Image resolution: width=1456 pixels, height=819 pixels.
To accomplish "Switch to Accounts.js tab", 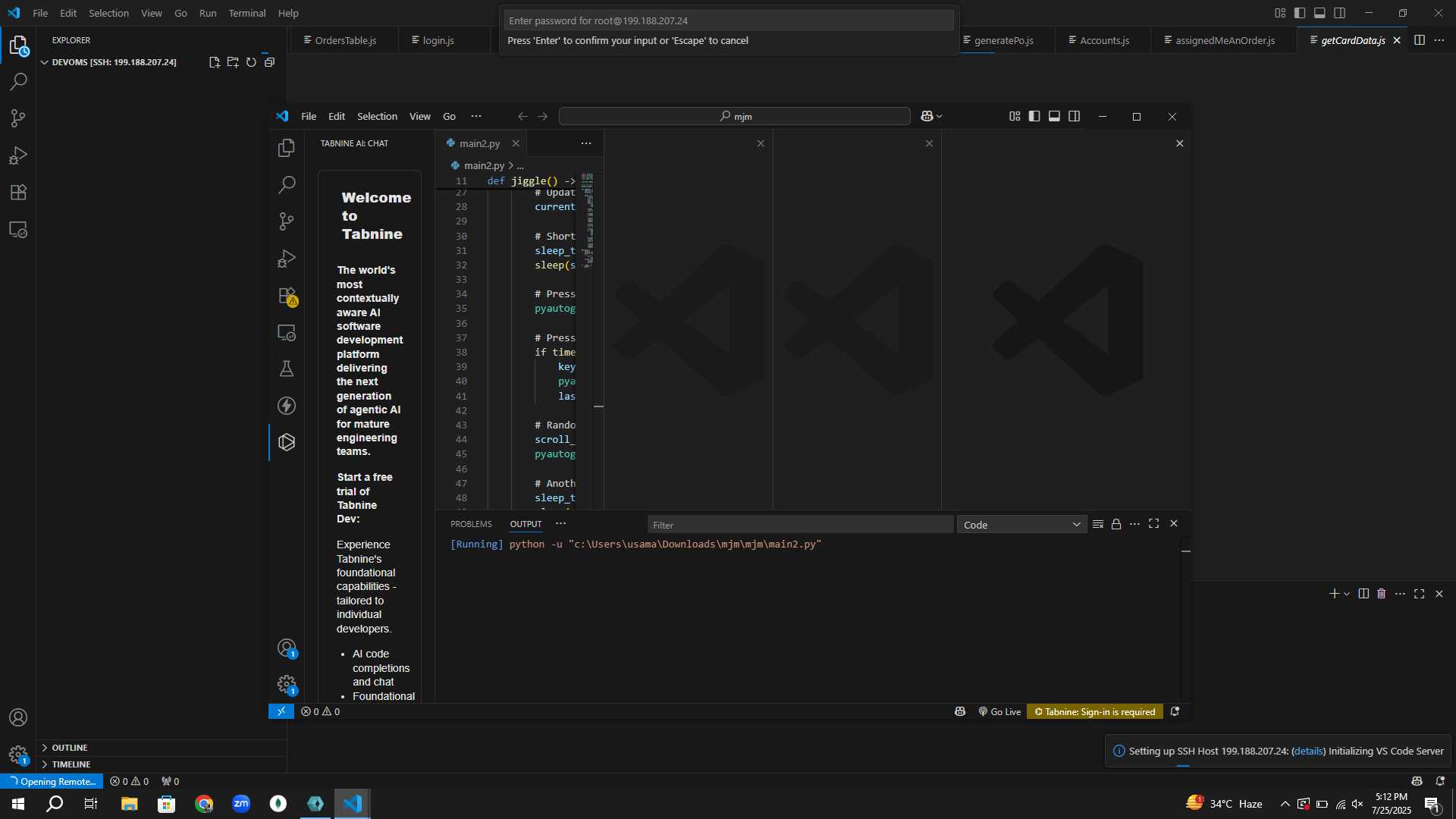I will click(x=1104, y=40).
